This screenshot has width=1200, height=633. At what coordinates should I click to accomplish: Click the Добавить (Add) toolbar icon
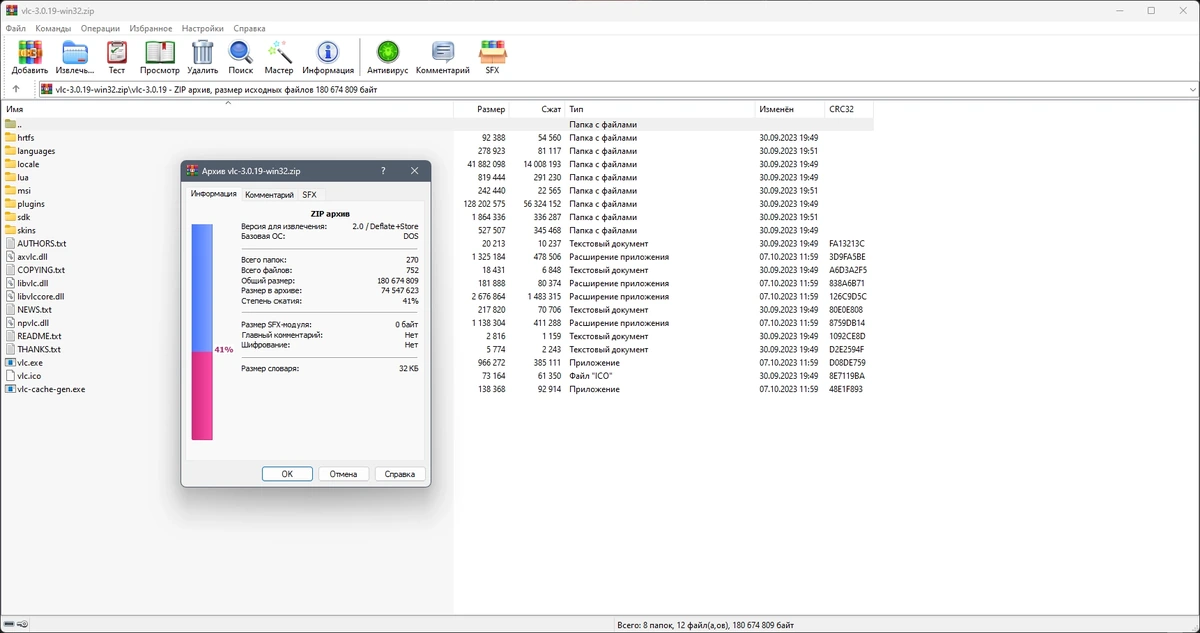click(x=30, y=52)
